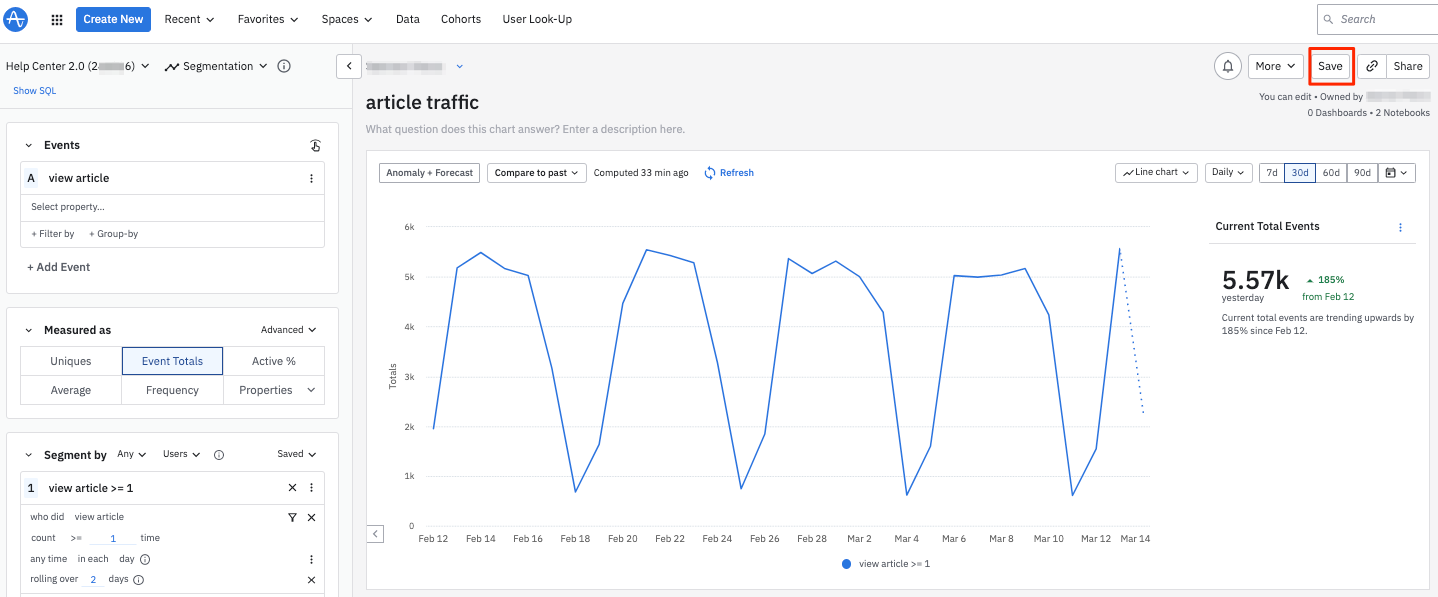Collapse the Events section chevron
The image size is (1438, 597).
click(x=29, y=145)
